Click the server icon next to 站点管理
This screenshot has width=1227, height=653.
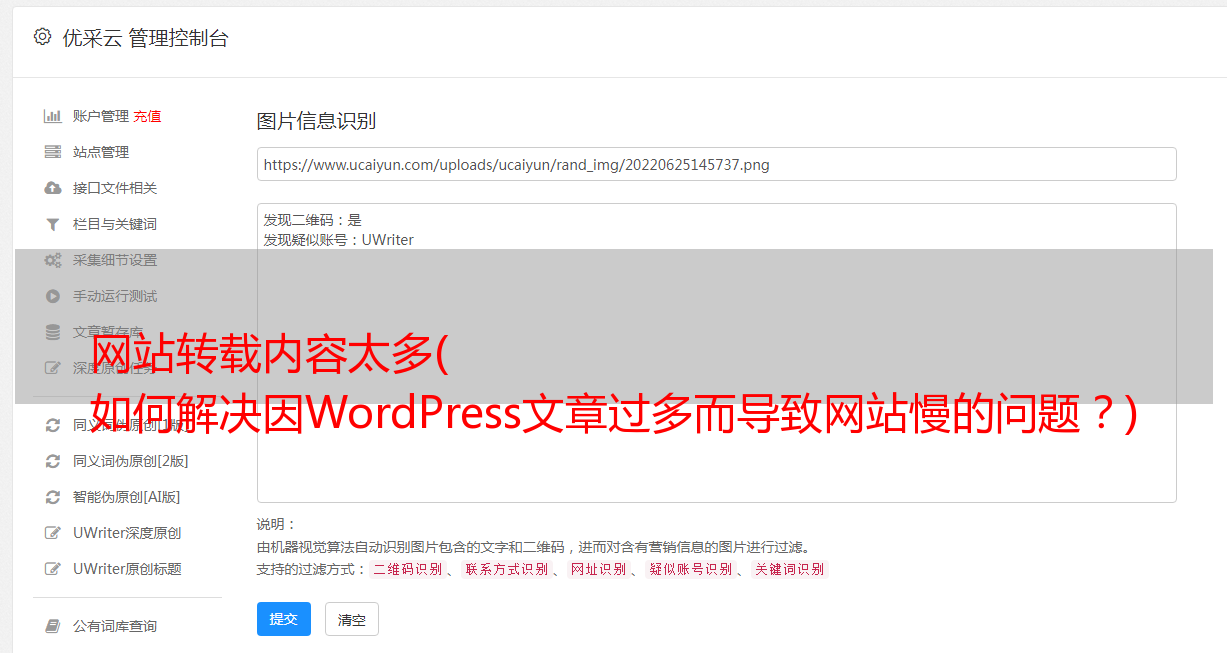53,152
